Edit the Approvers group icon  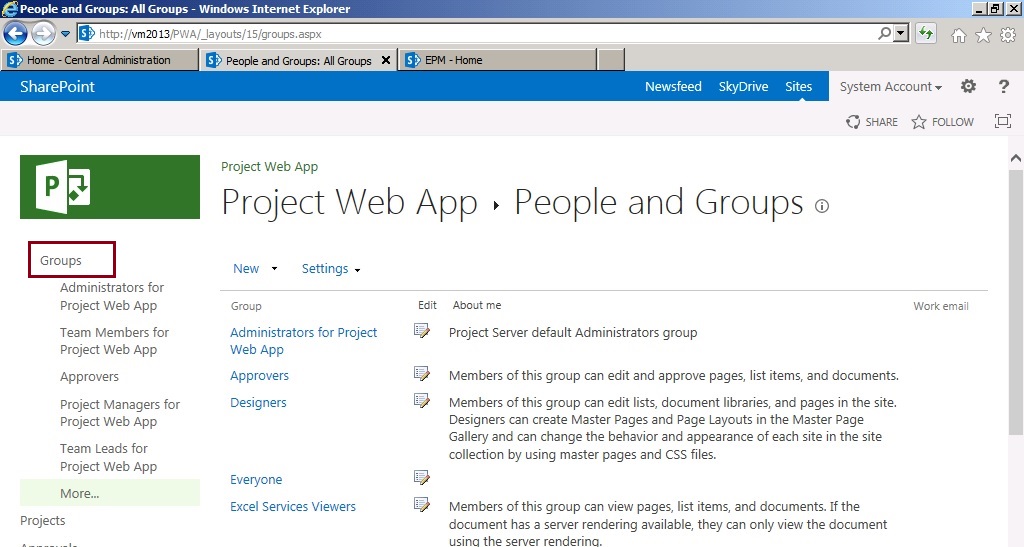click(x=422, y=374)
